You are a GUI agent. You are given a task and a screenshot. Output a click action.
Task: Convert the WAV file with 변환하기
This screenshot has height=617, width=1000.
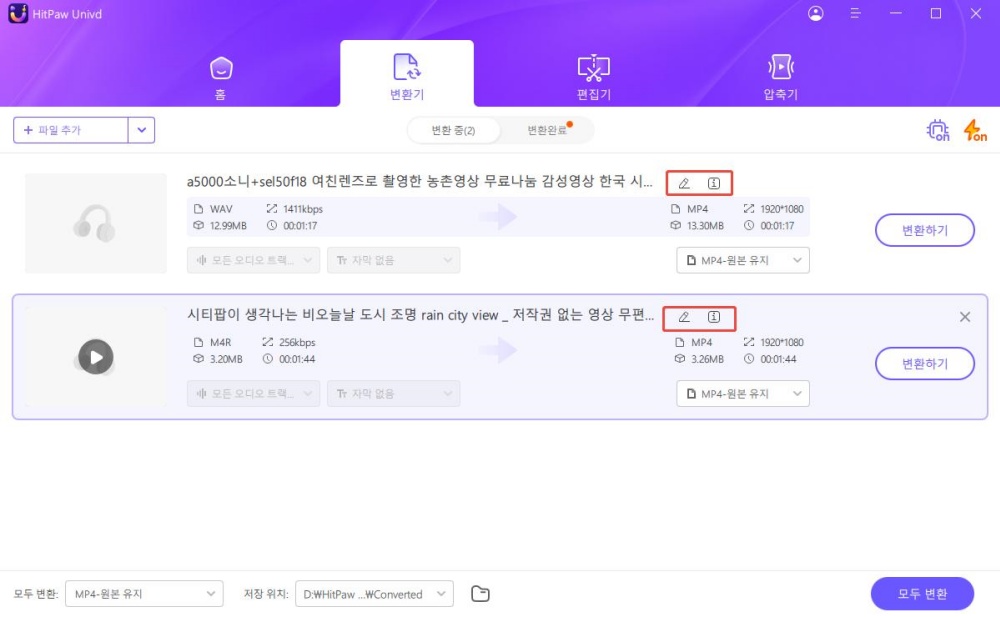925,230
